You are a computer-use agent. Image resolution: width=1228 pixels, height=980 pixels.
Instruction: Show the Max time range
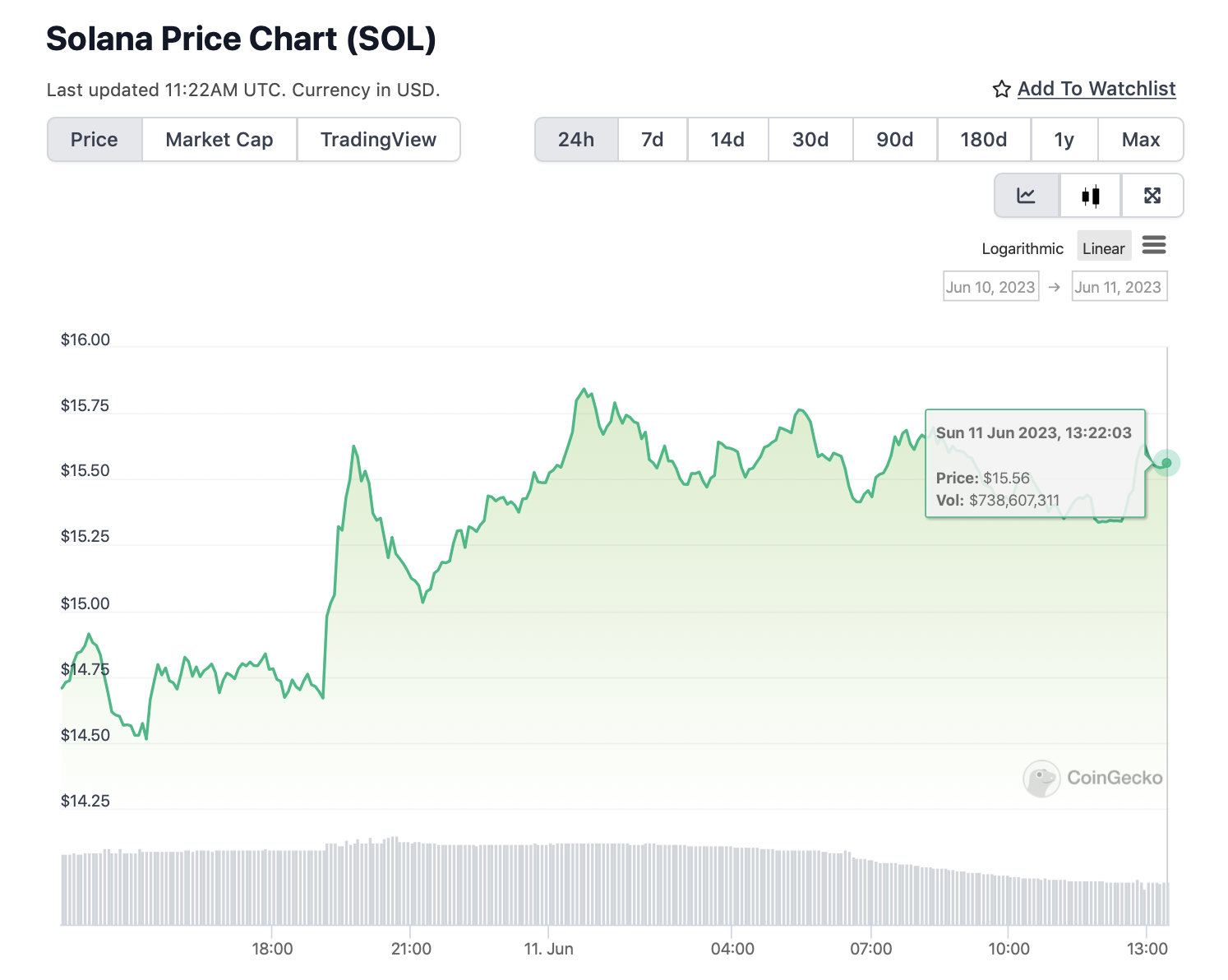(1141, 140)
